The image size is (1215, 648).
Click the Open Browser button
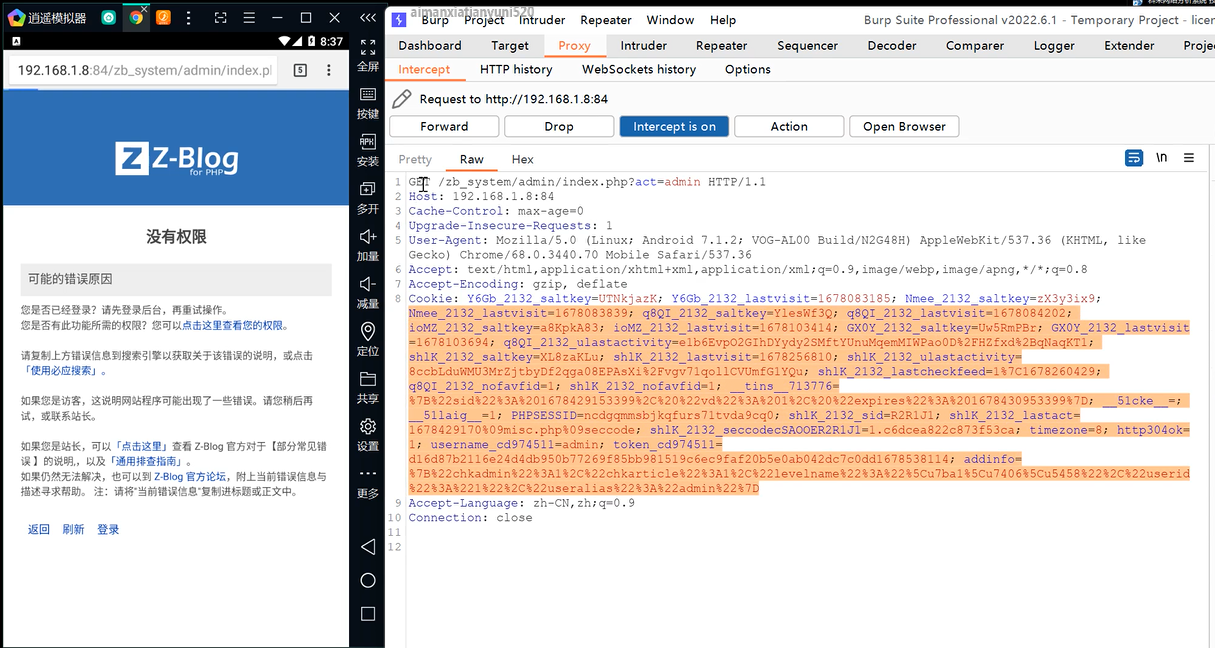coord(904,126)
